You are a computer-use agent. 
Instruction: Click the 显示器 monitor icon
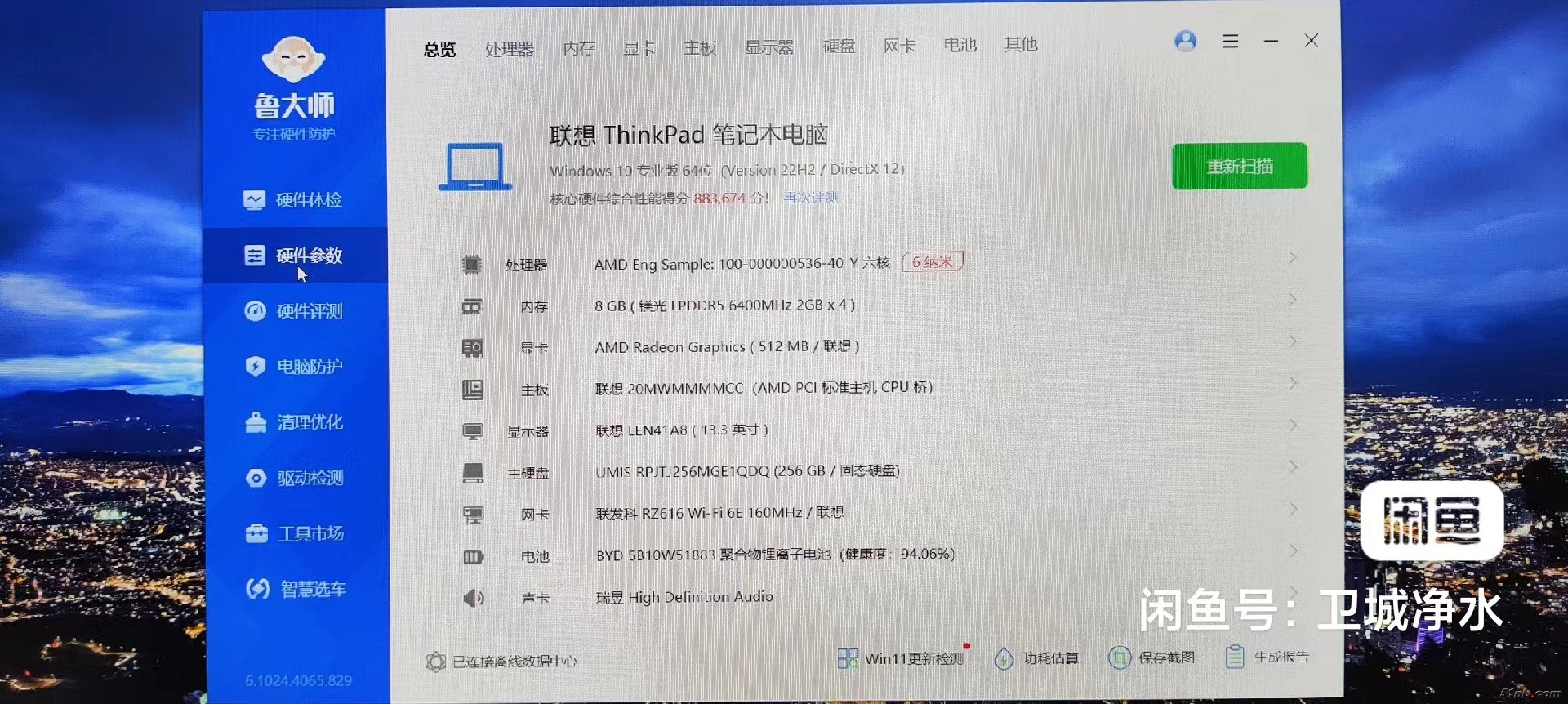[473, 431]
